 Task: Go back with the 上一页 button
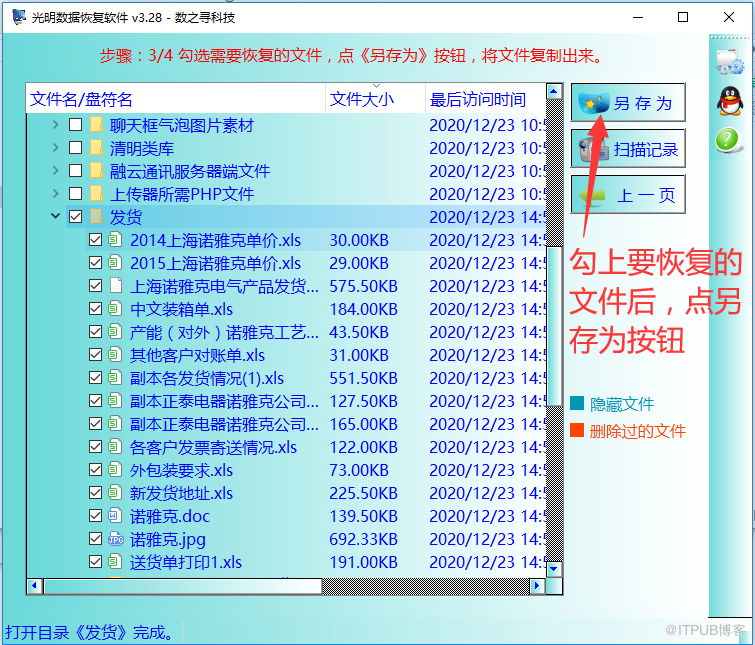click(x=628, y=194)
